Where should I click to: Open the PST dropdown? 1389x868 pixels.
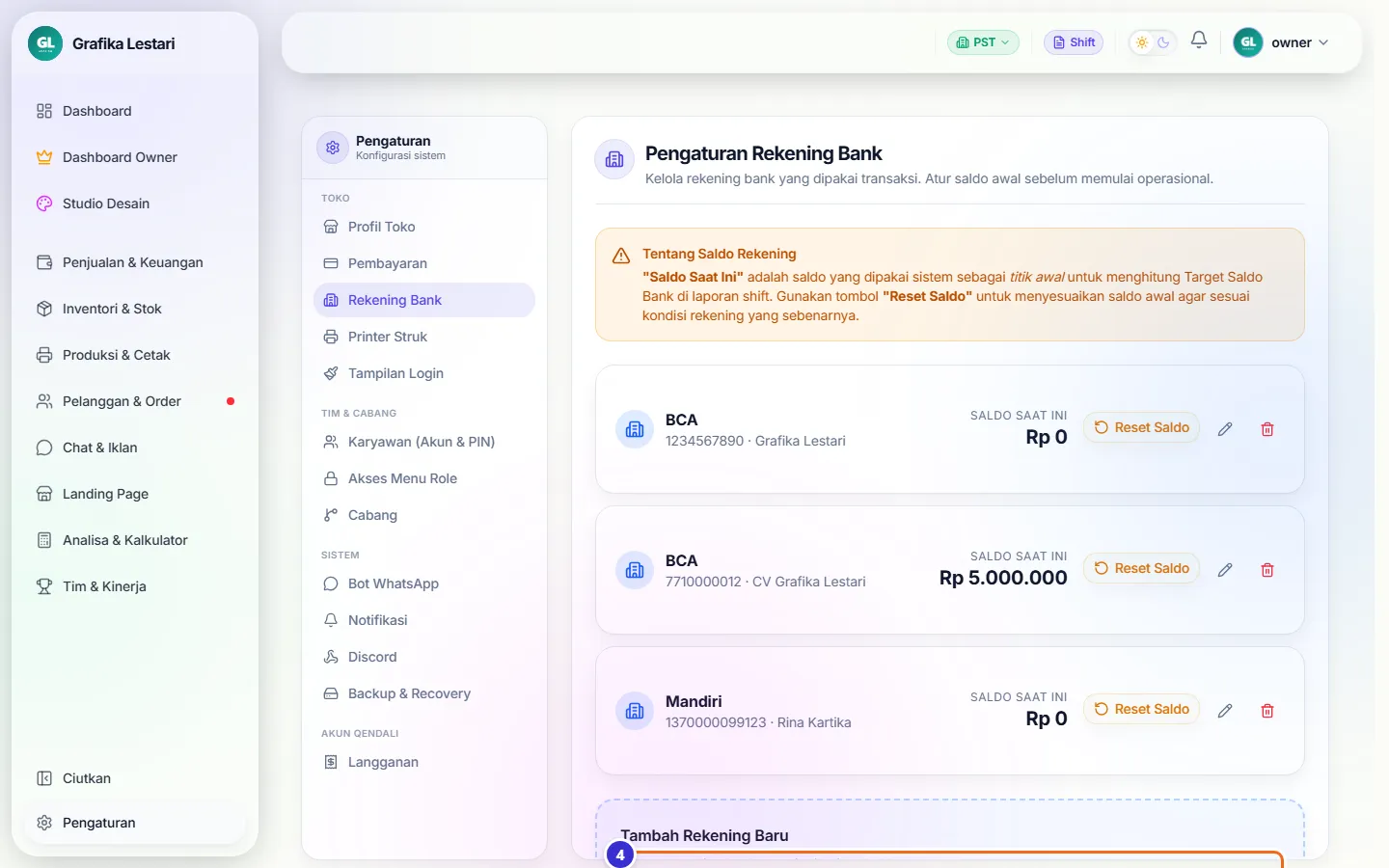pos(983,42)
